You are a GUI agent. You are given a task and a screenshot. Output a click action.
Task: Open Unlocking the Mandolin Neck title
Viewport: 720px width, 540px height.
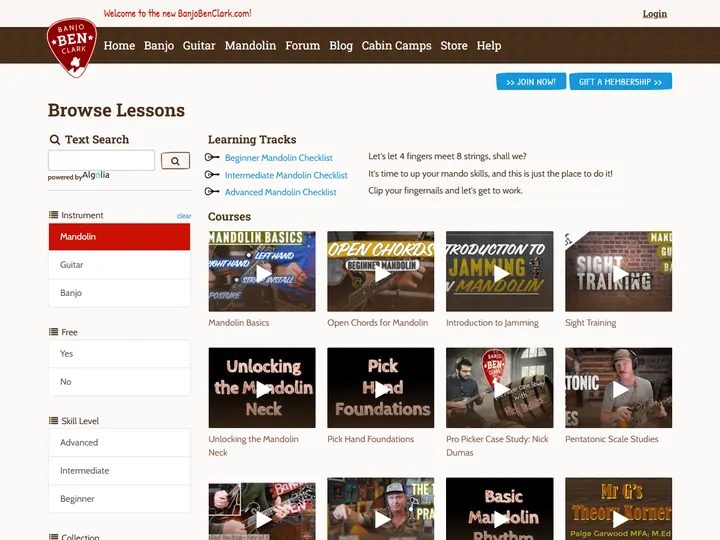tap(253, 445)
